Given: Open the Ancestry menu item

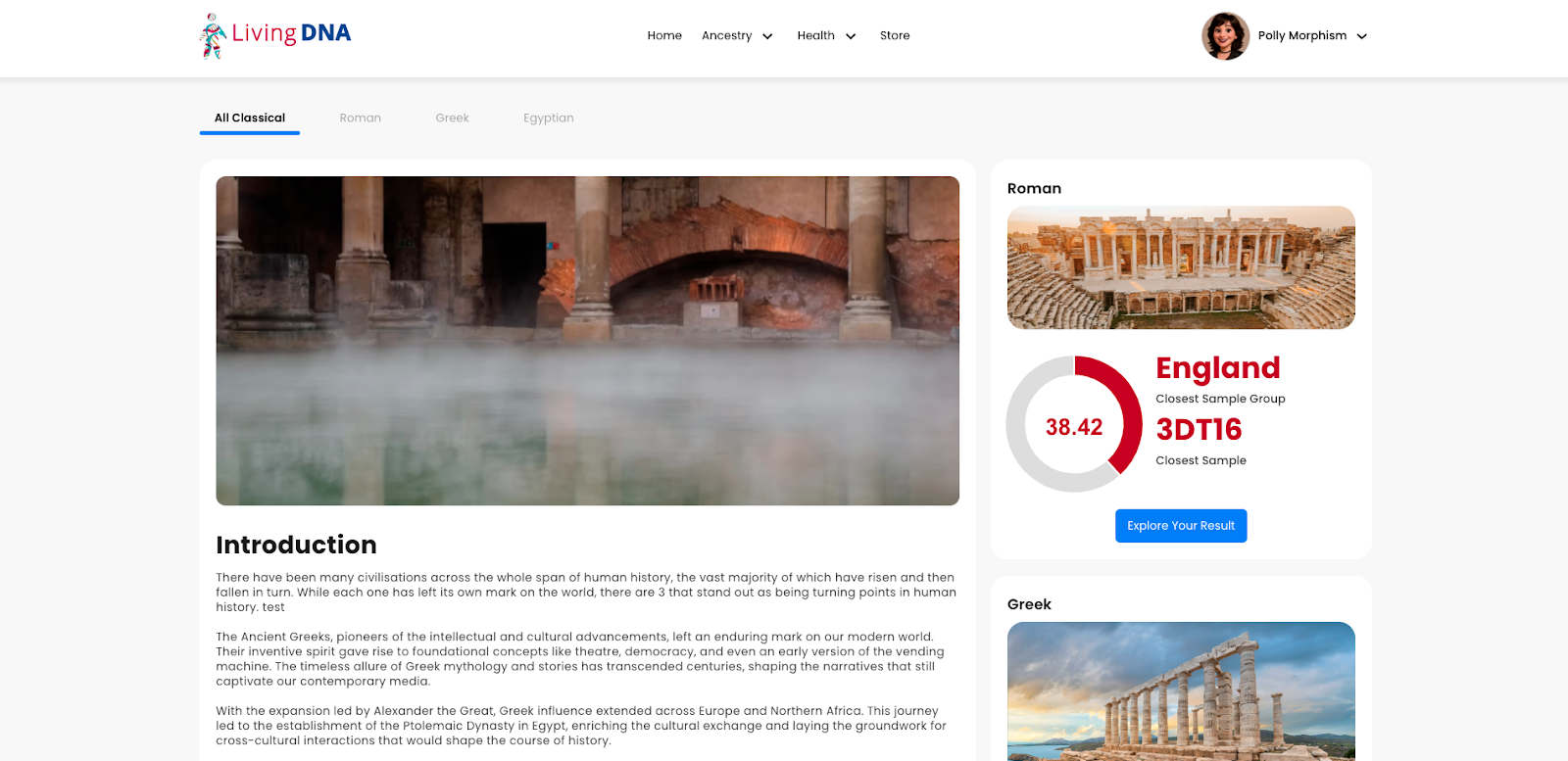Looking at the screenshot, I should [726, 35].
